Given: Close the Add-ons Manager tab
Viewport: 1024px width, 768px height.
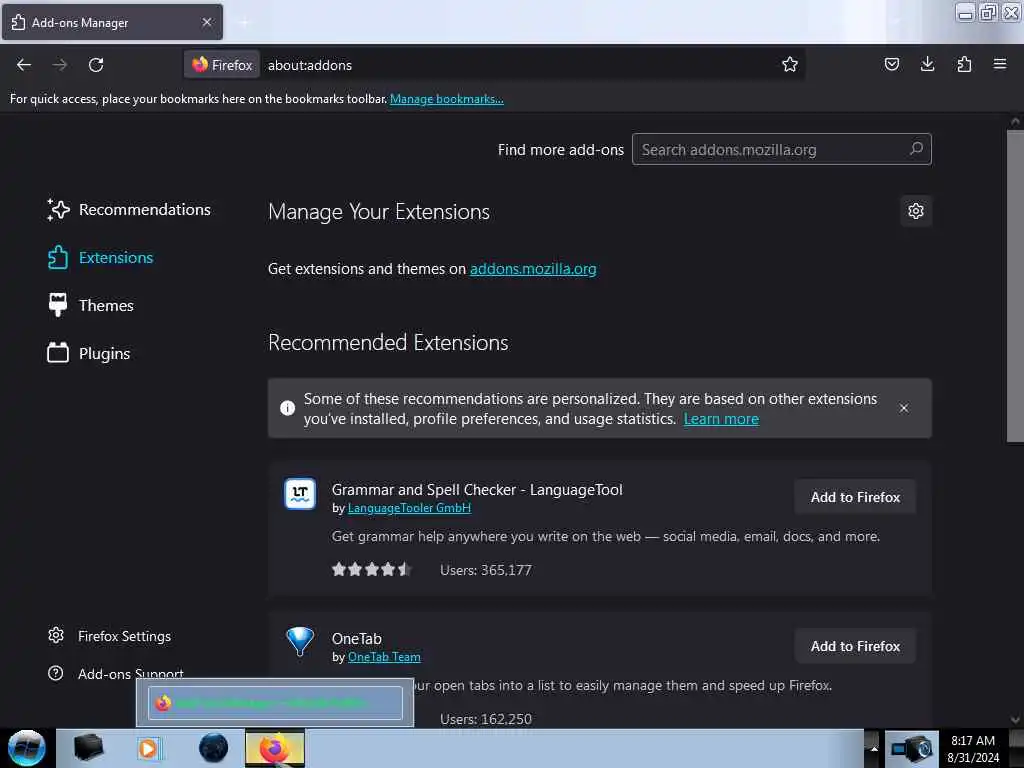Looking at the screenshot, I should coord(207,22).
